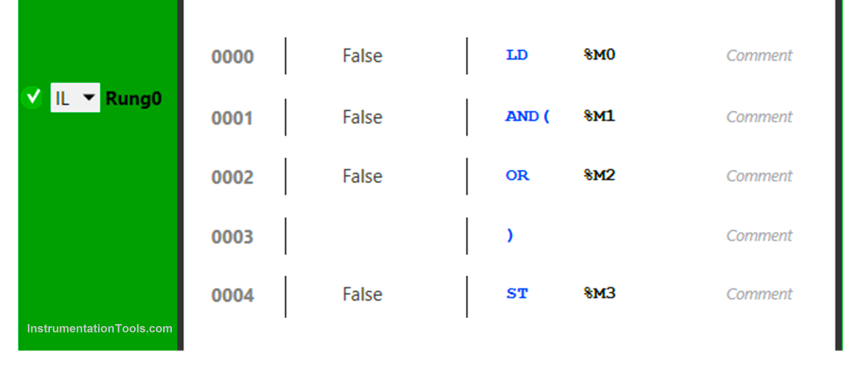This screenshot has height=368, width=860.
Task: Click the green checkmark icon beside Rung0
Action: pyautogui.click(x=33, y=98)
